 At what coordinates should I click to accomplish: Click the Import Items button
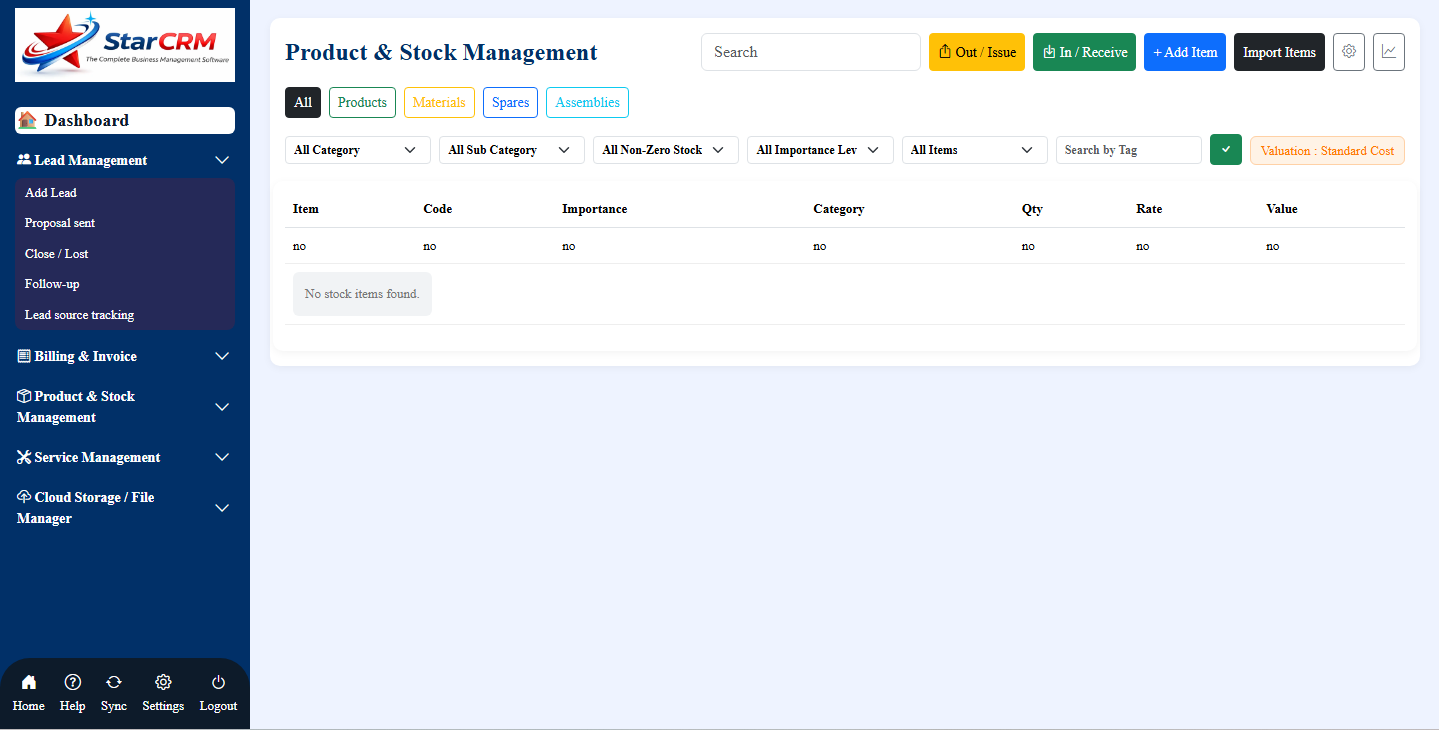(x=1279, y=51)
